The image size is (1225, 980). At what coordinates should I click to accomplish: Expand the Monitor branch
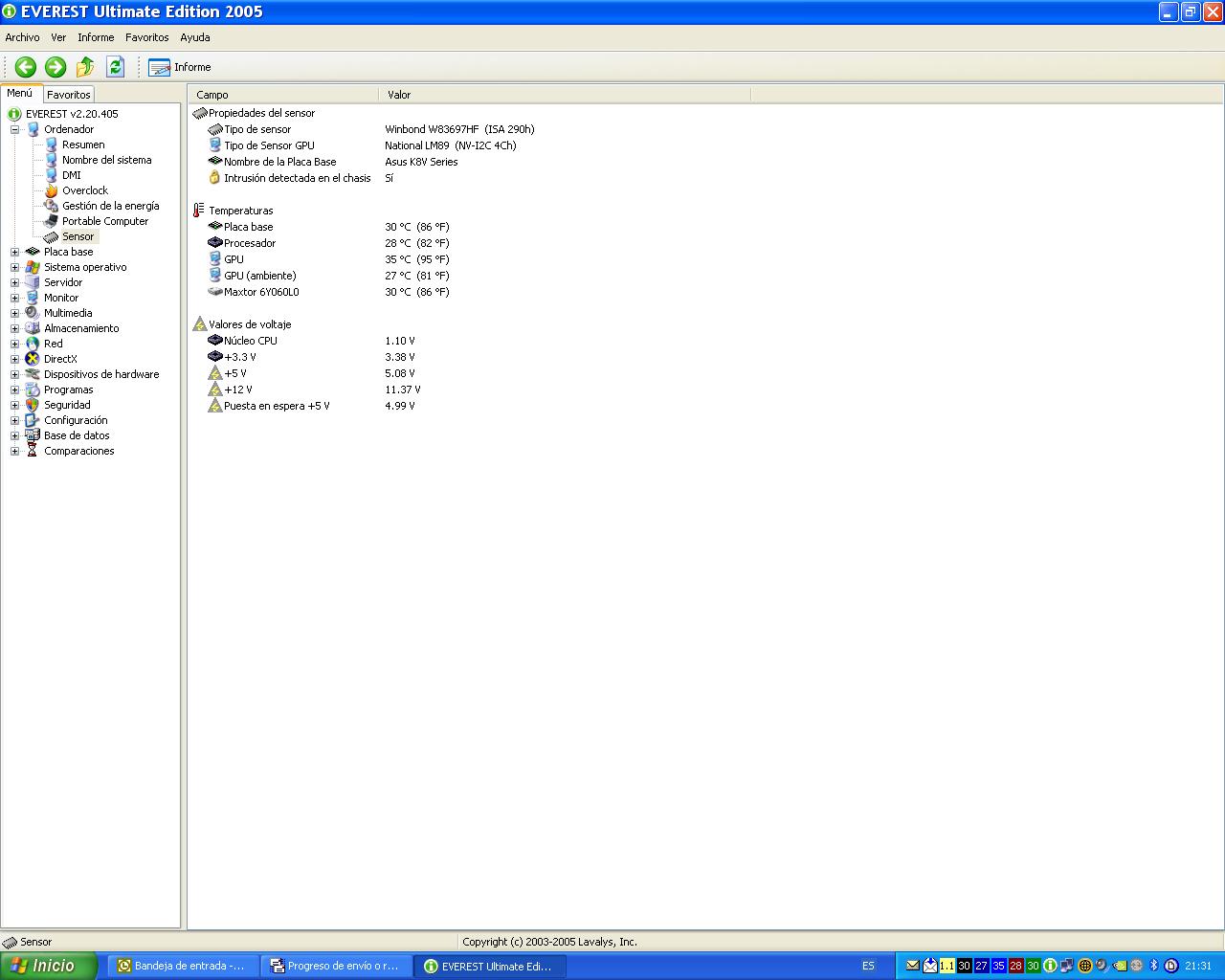15,298
